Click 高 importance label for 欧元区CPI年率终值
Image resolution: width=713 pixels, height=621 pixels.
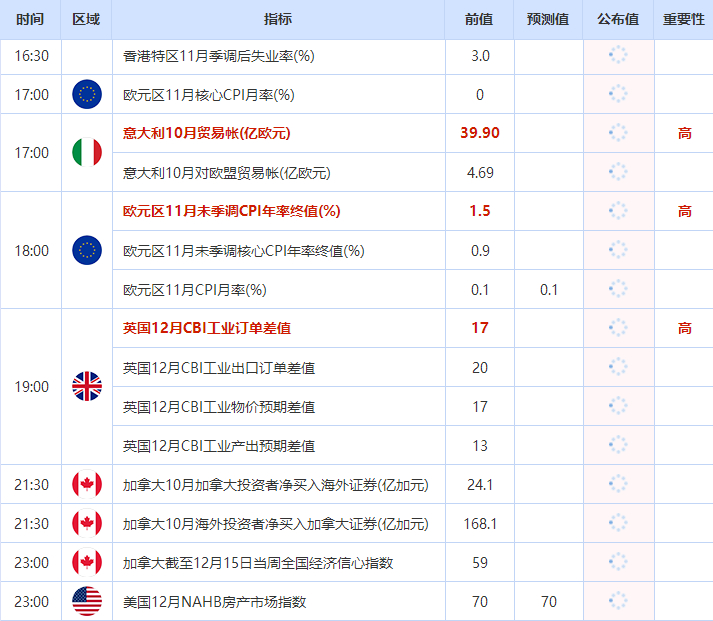(684, 211)
